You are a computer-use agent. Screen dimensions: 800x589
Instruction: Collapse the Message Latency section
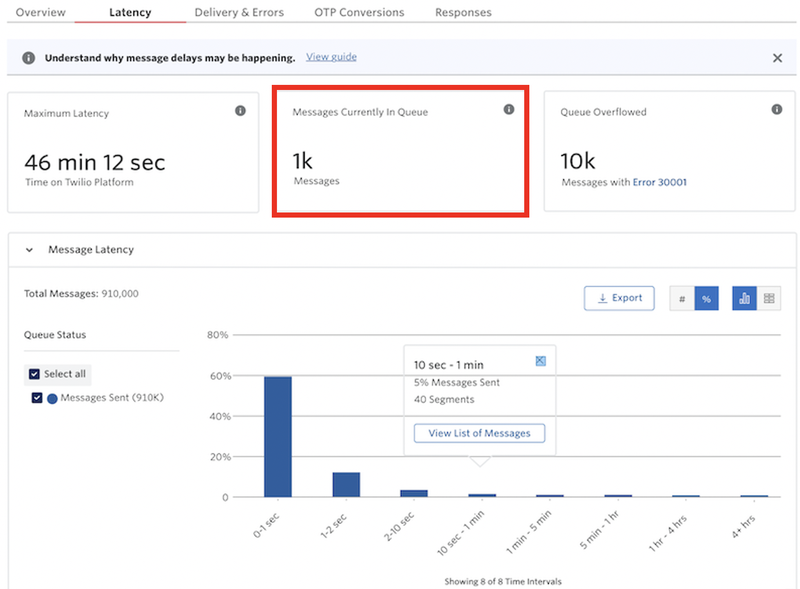[x=27, y=250]
